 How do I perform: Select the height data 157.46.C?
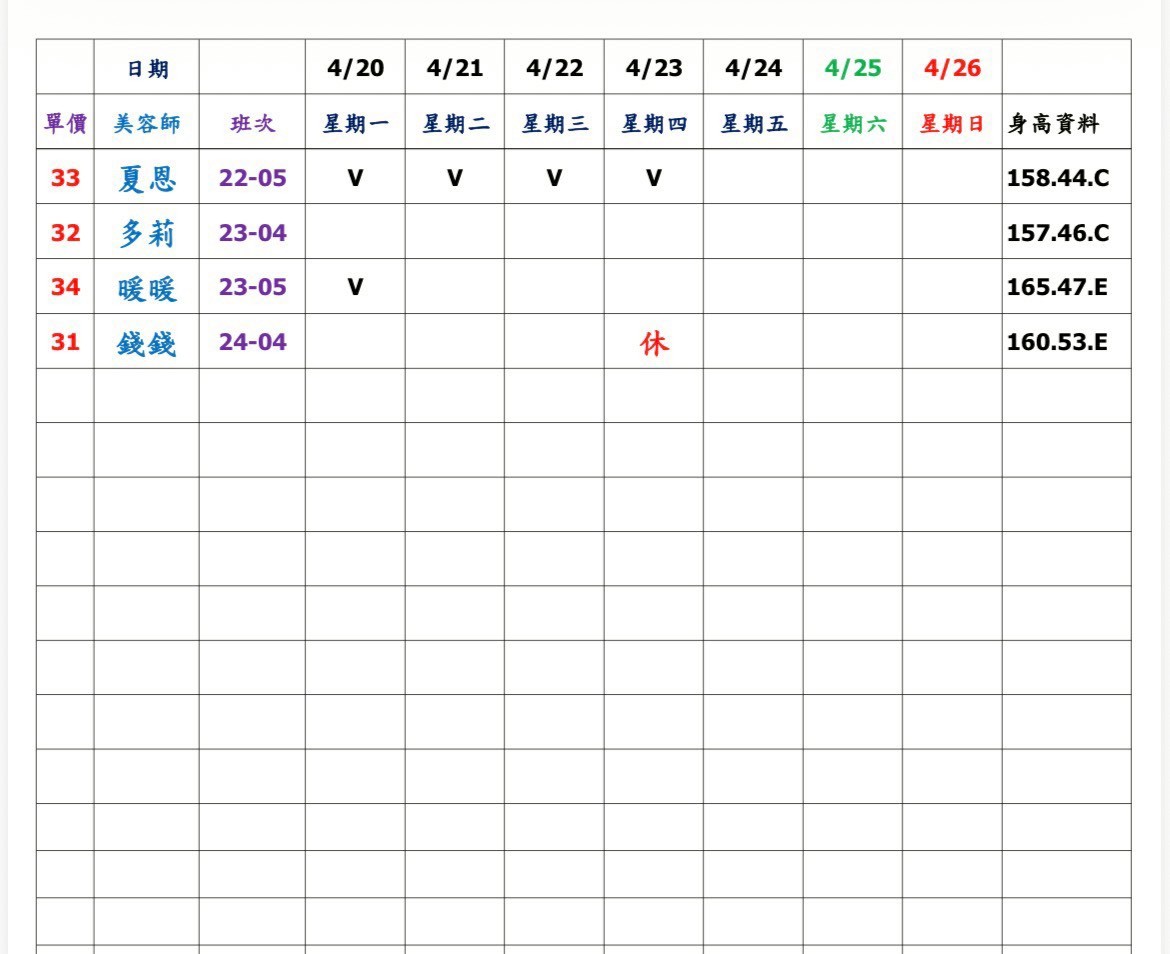click(1057, 234)
